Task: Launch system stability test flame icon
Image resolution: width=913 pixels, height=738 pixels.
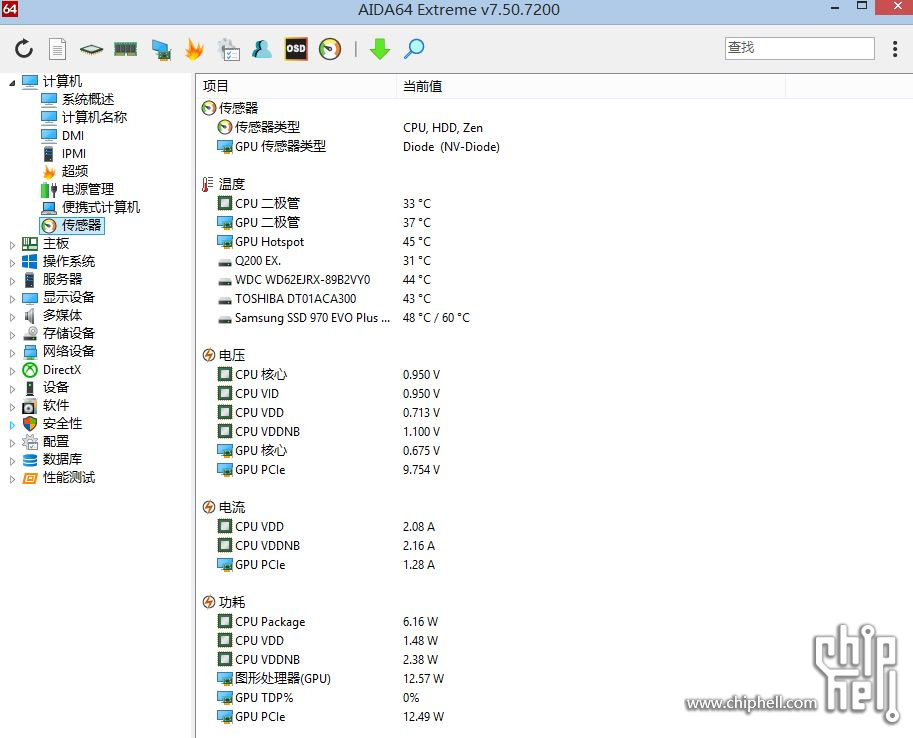Action: (194, 49)
